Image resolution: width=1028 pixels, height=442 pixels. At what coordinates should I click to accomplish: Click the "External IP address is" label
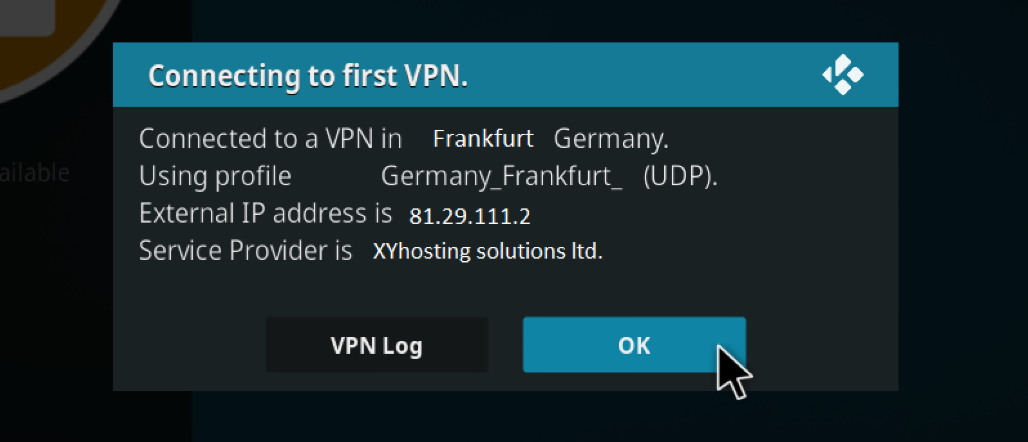click(x=266, y=213)
